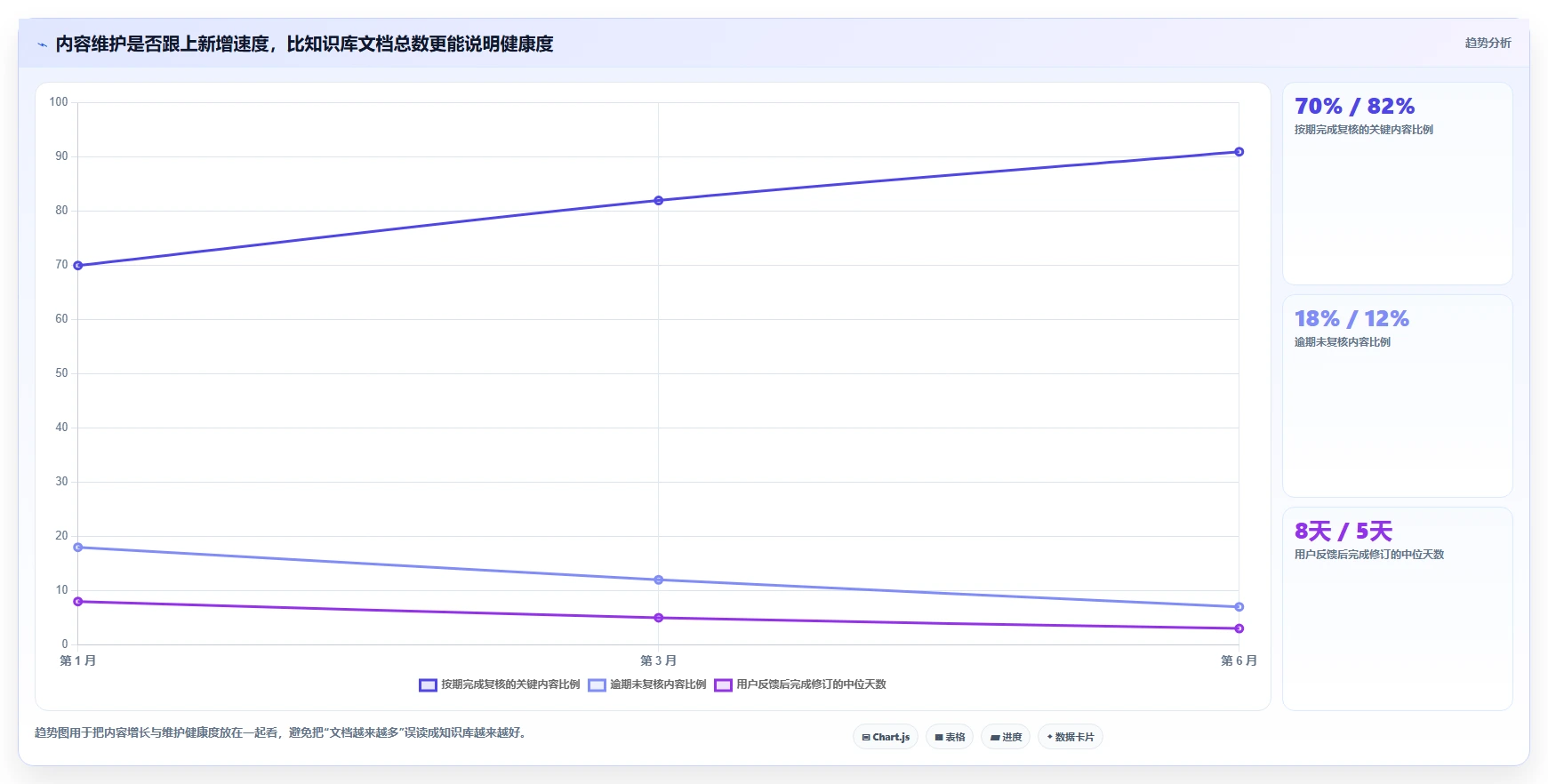This screenshot has height=784, width=1548.
Task: Click the y-axis tick label 100
Action: click(59, 102)
